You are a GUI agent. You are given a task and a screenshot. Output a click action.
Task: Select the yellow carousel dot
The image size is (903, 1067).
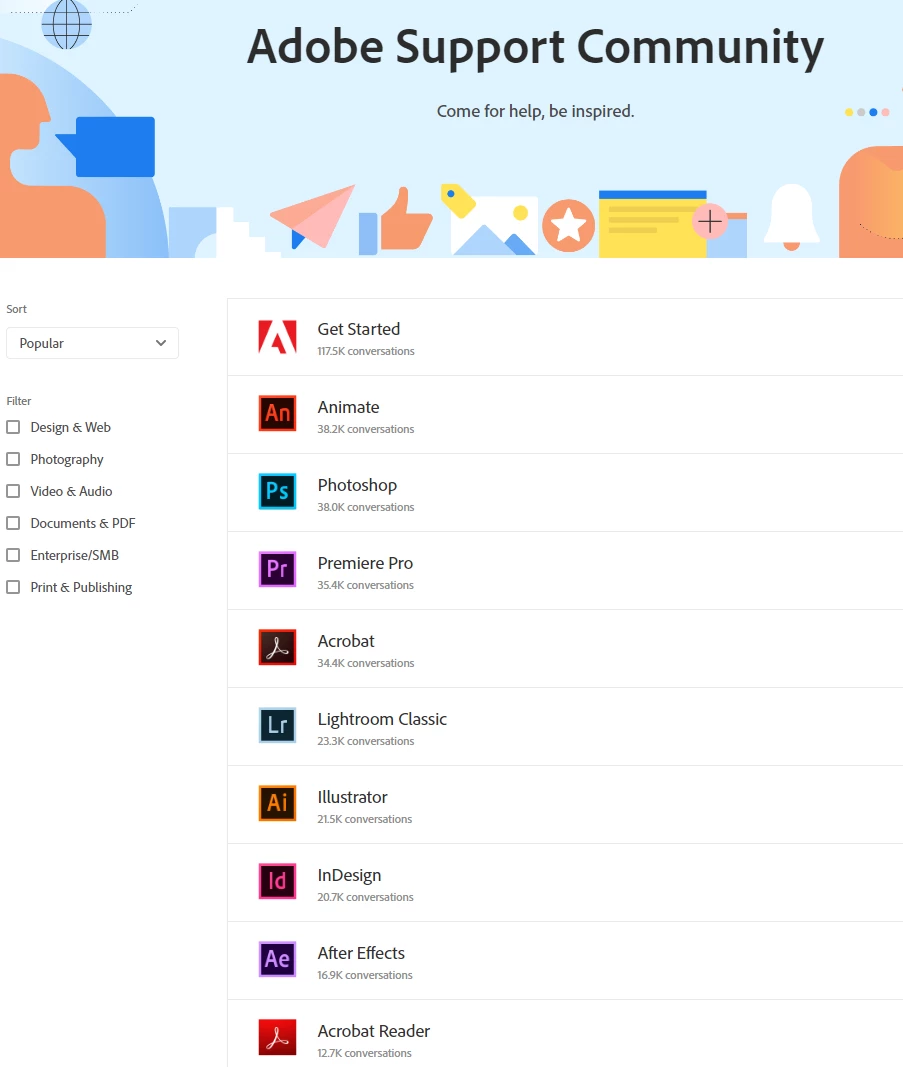849,112
